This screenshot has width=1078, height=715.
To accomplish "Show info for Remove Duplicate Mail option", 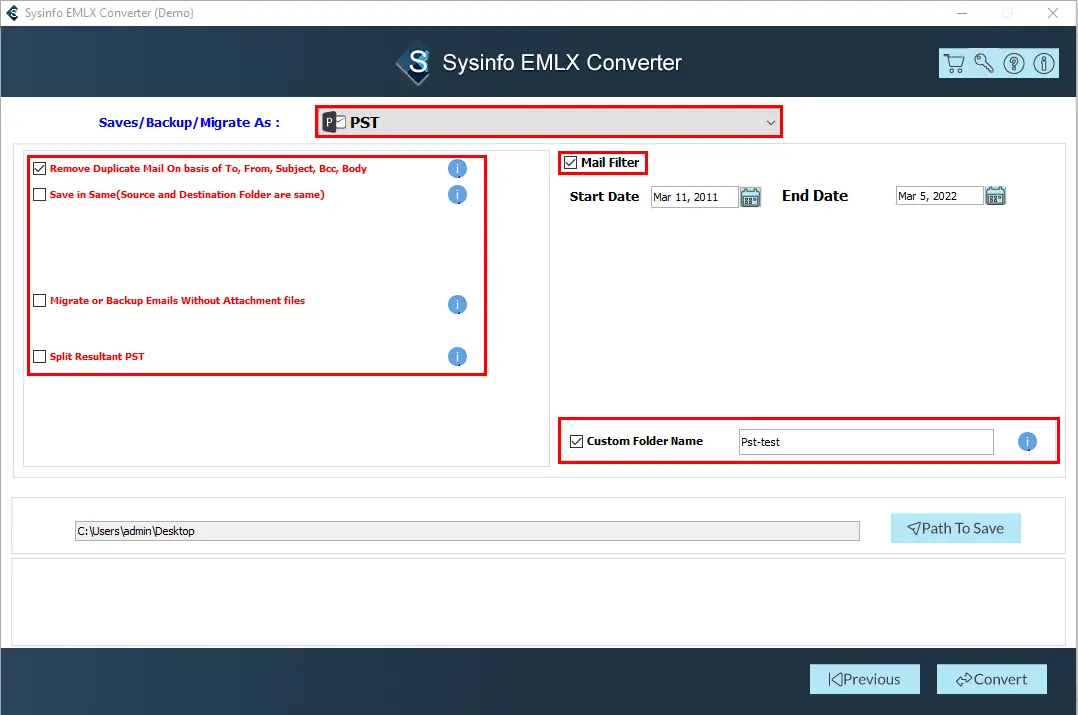I will pos(457,168).
